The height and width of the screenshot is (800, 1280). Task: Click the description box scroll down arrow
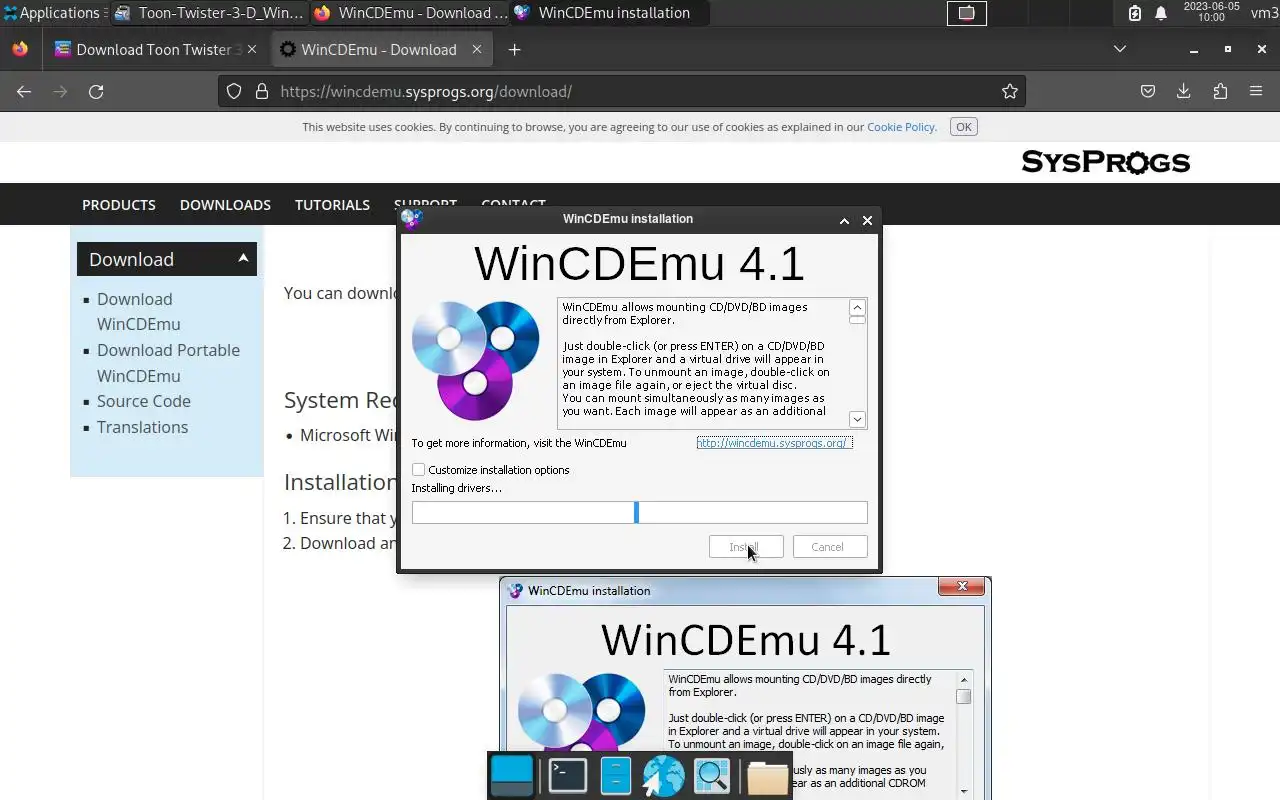857,419
